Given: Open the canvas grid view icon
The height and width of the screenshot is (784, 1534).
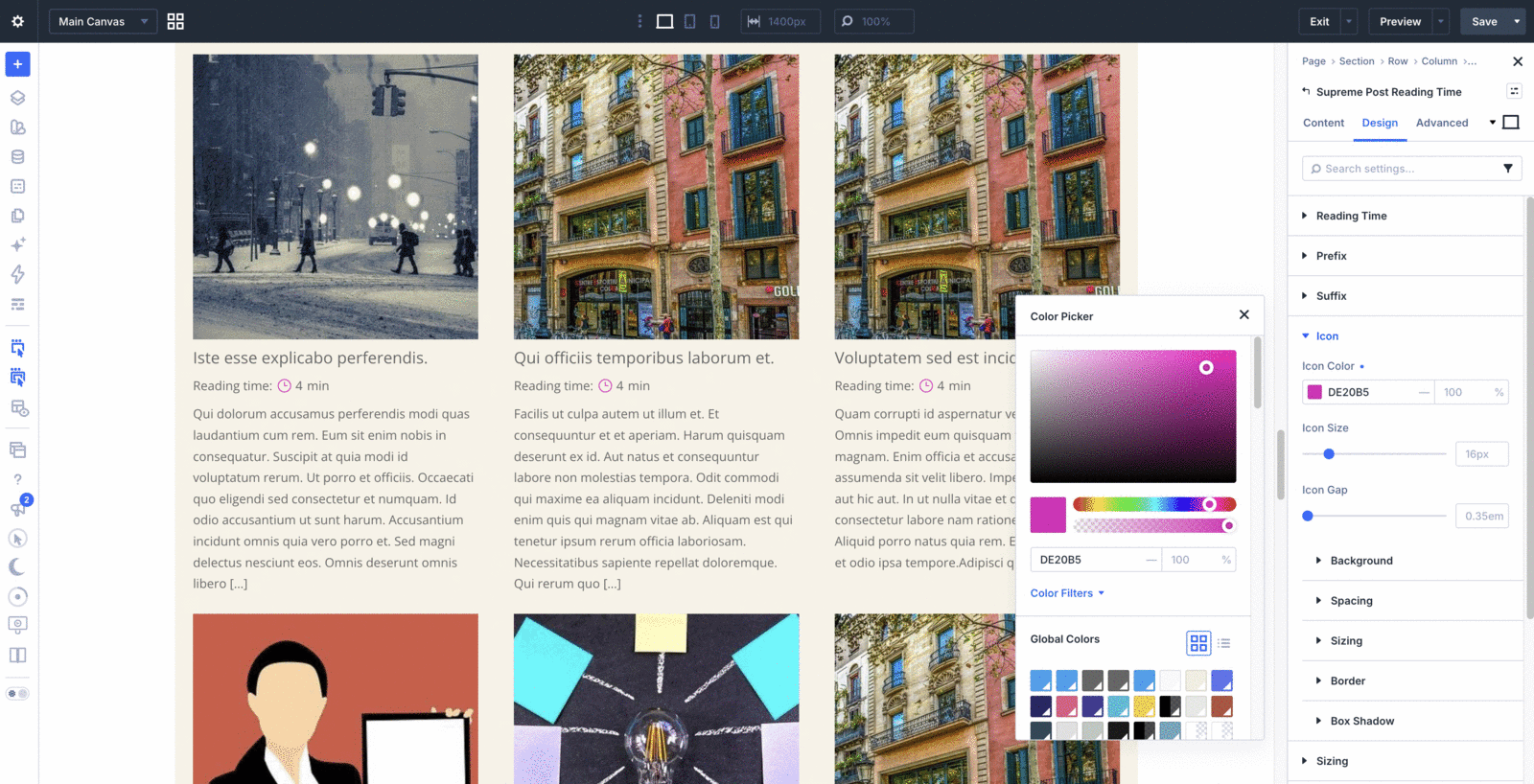Looking at the screenshot, I should point(175,21).
